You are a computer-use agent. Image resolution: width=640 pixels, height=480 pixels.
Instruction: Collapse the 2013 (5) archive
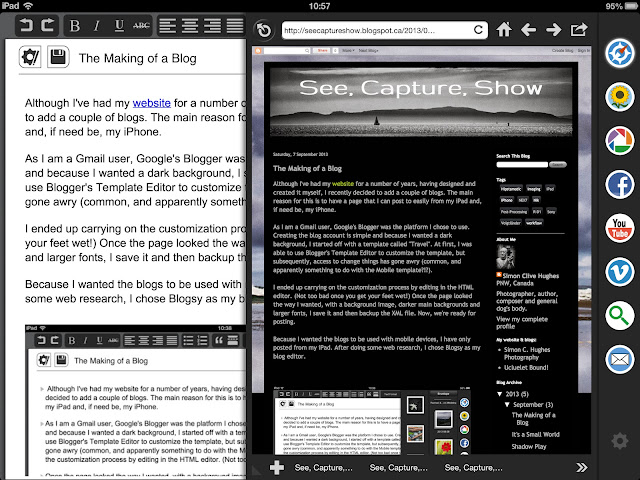coord(500,394)
